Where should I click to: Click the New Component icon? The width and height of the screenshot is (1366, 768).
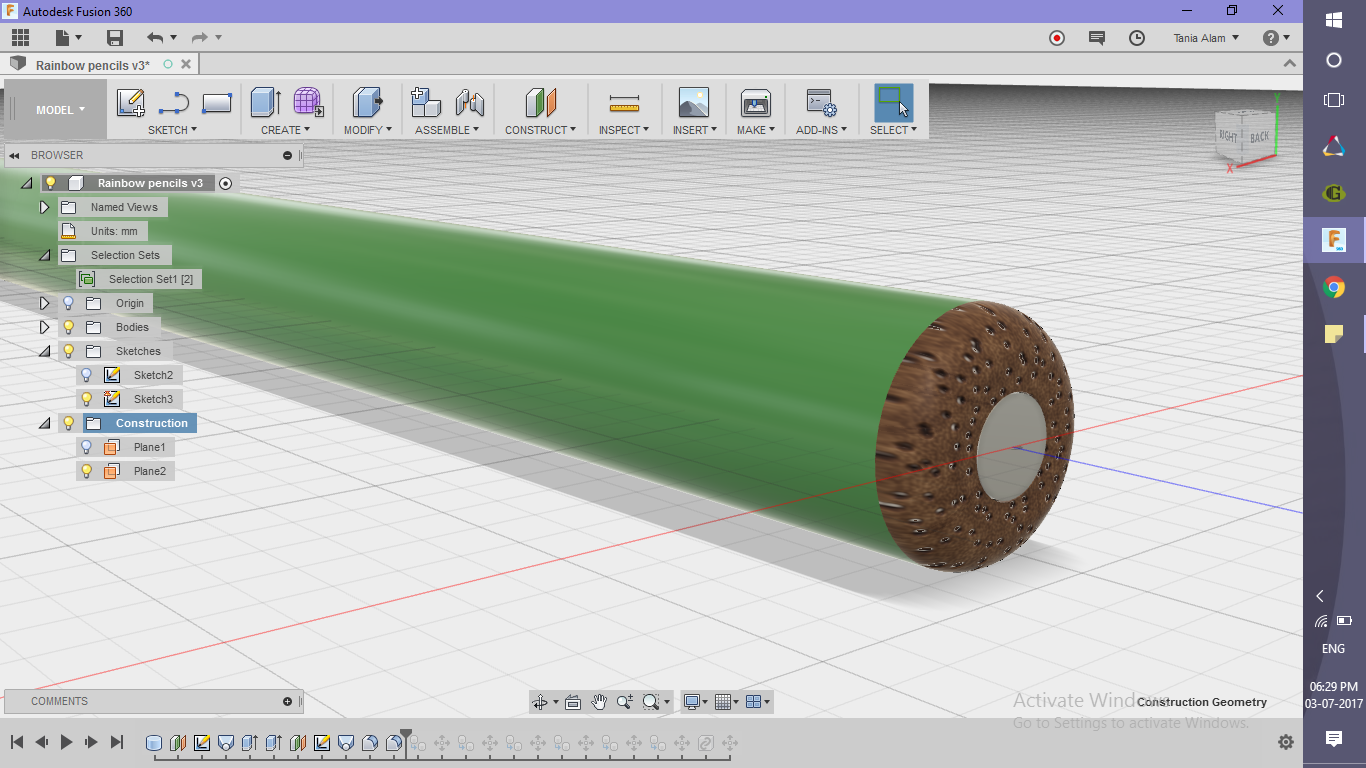tap(426, 102)
